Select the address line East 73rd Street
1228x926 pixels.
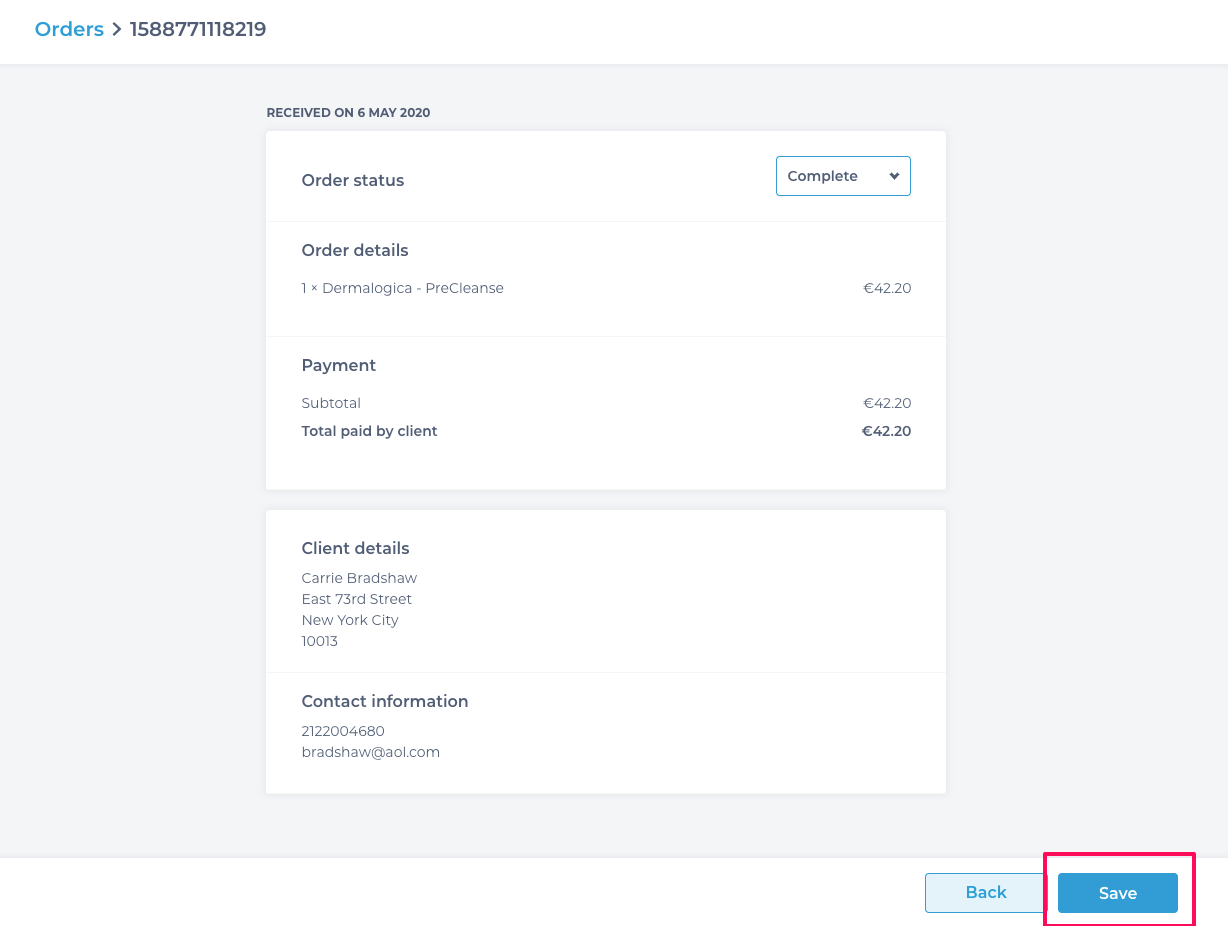click(x=357, y=599)
